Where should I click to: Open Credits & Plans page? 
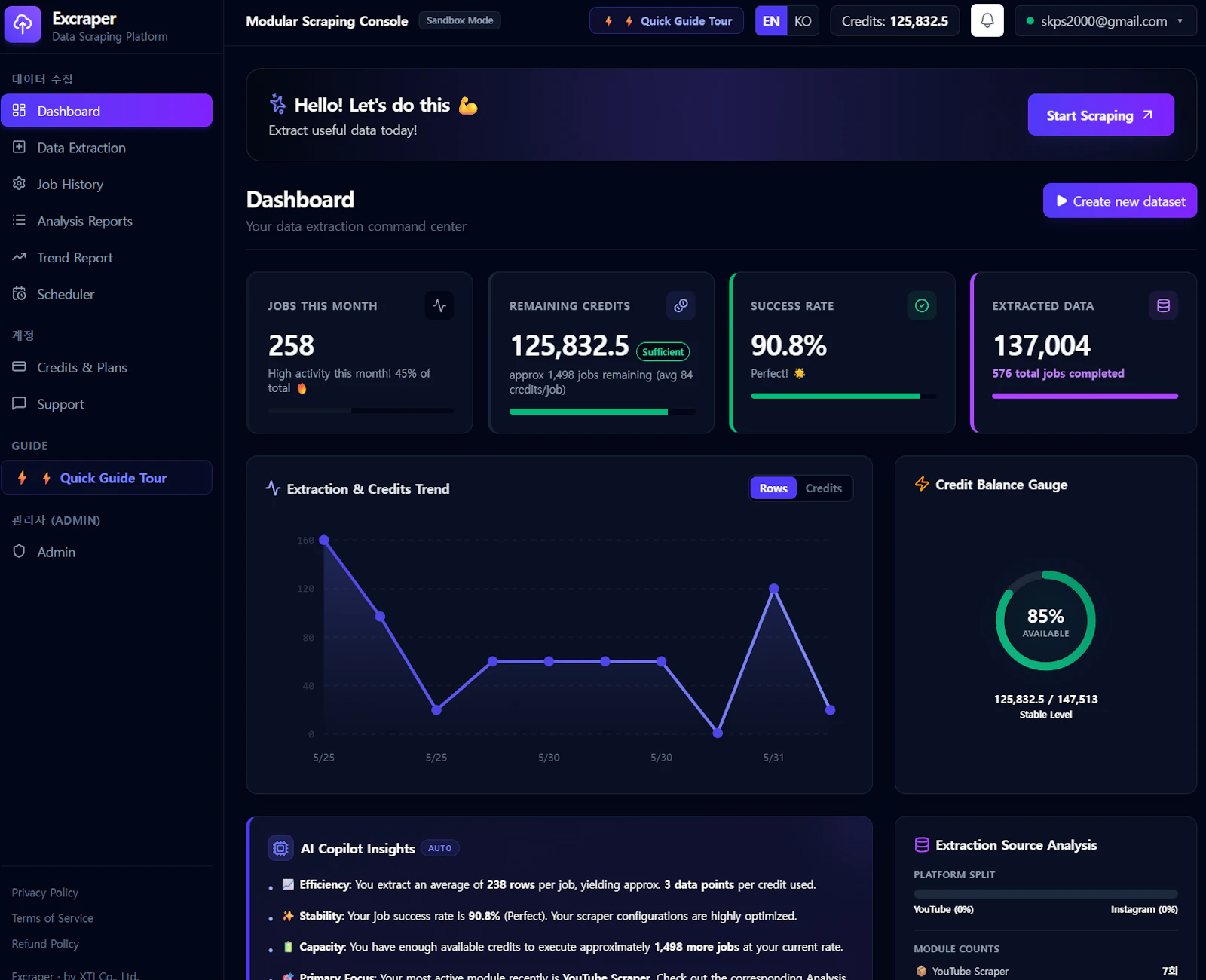(106, 367)
